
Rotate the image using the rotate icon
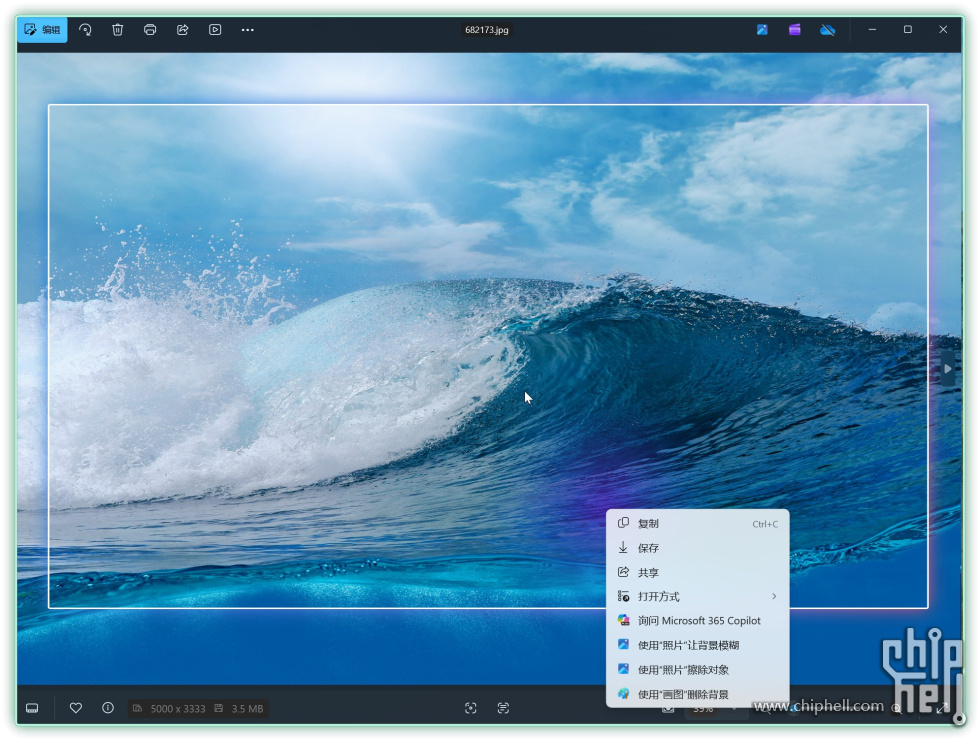[x=85, y=30]
